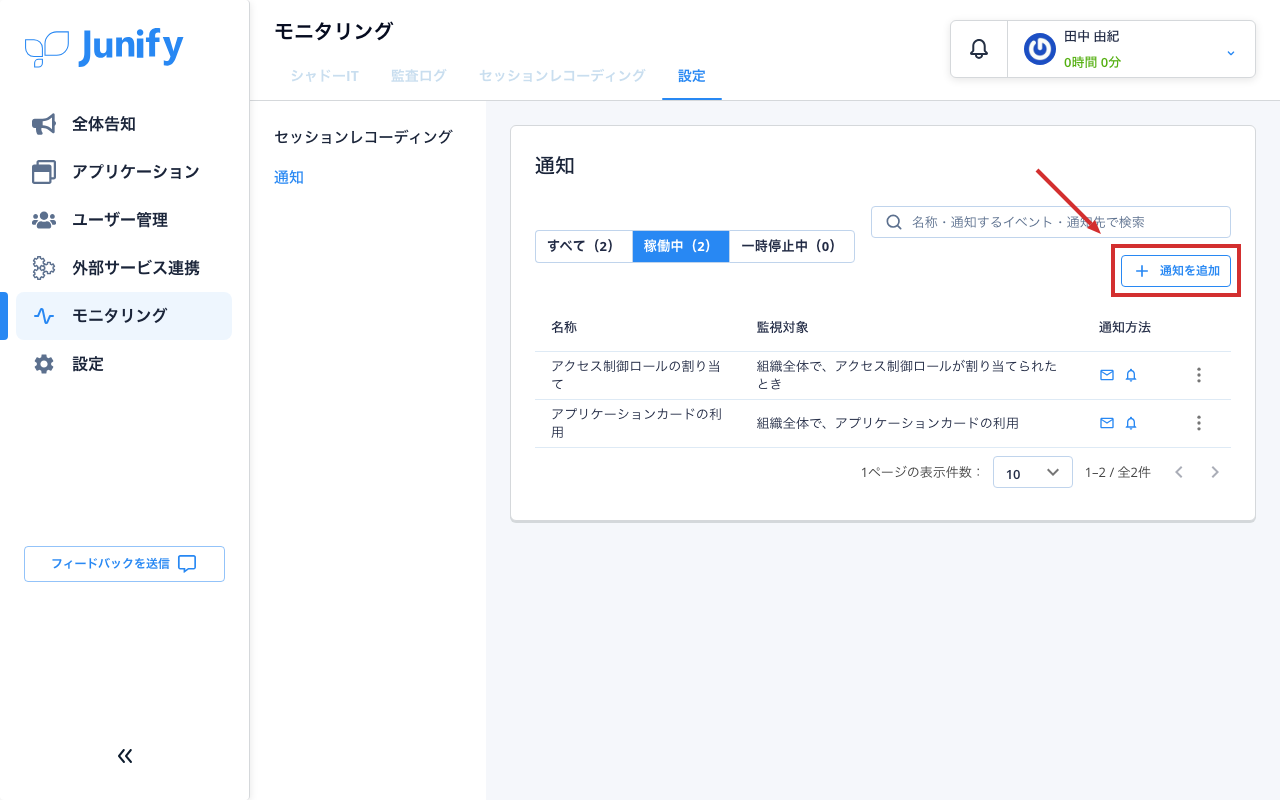Click the アプリケーション window icon

click(44, 172)
